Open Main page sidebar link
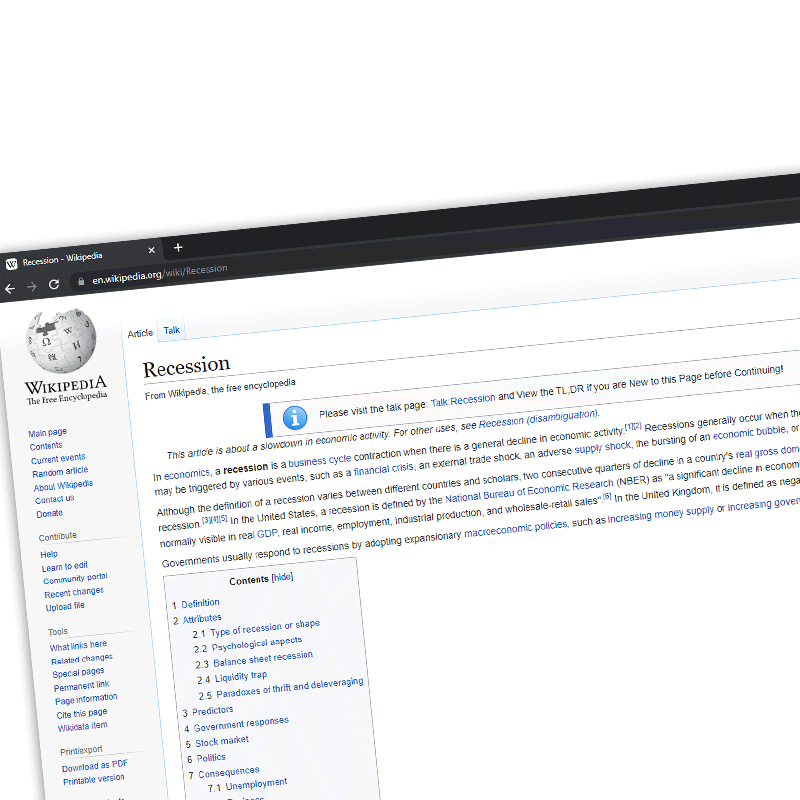 tap(47, 433)
